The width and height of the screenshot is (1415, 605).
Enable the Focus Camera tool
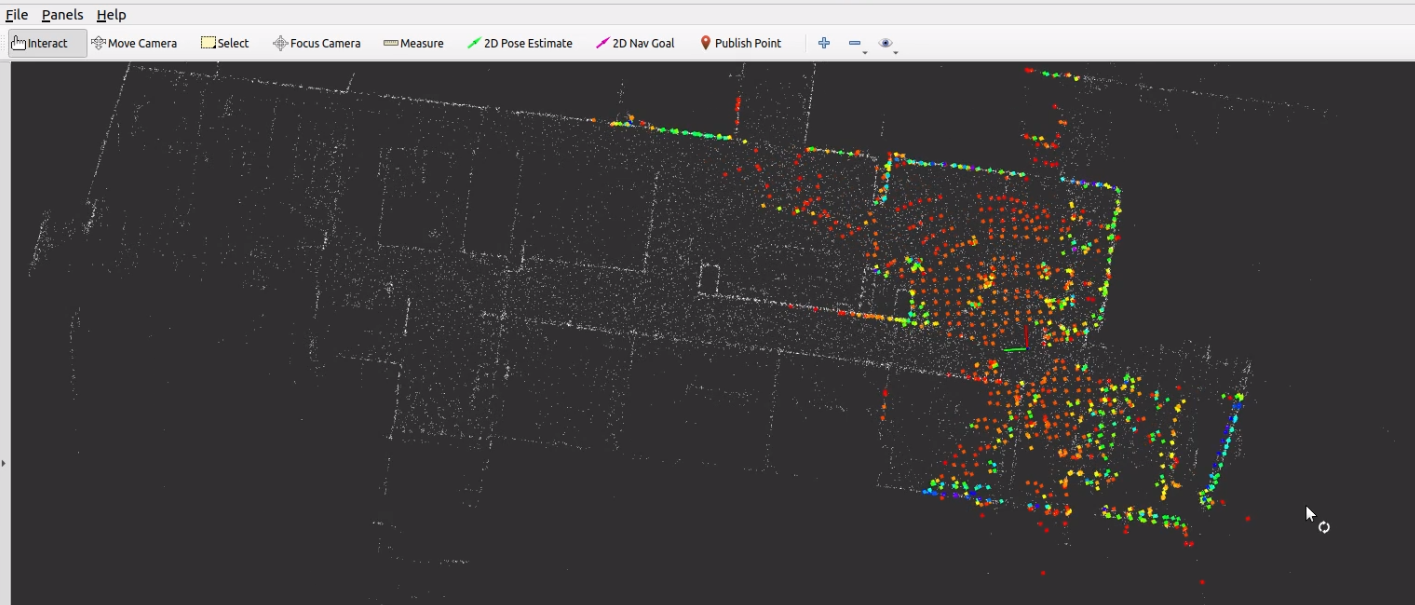(x=317, y=43)
